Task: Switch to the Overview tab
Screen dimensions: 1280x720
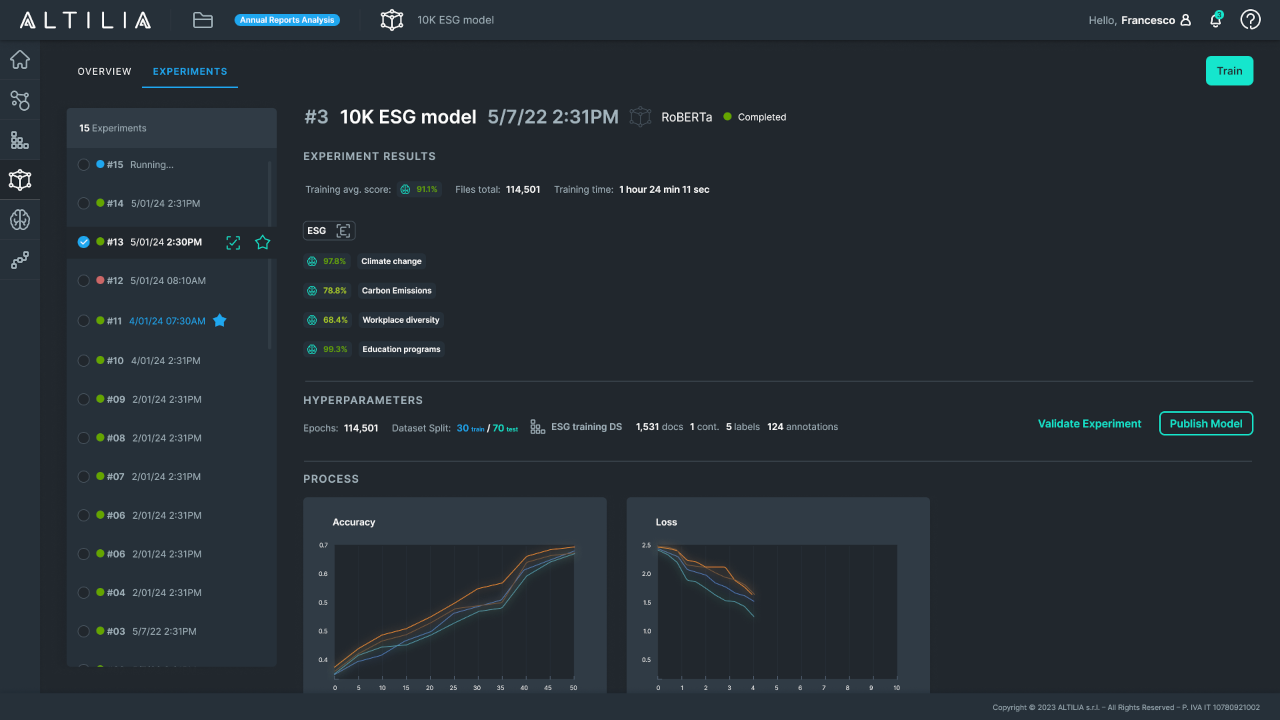Action: click(x=104, y=72)
